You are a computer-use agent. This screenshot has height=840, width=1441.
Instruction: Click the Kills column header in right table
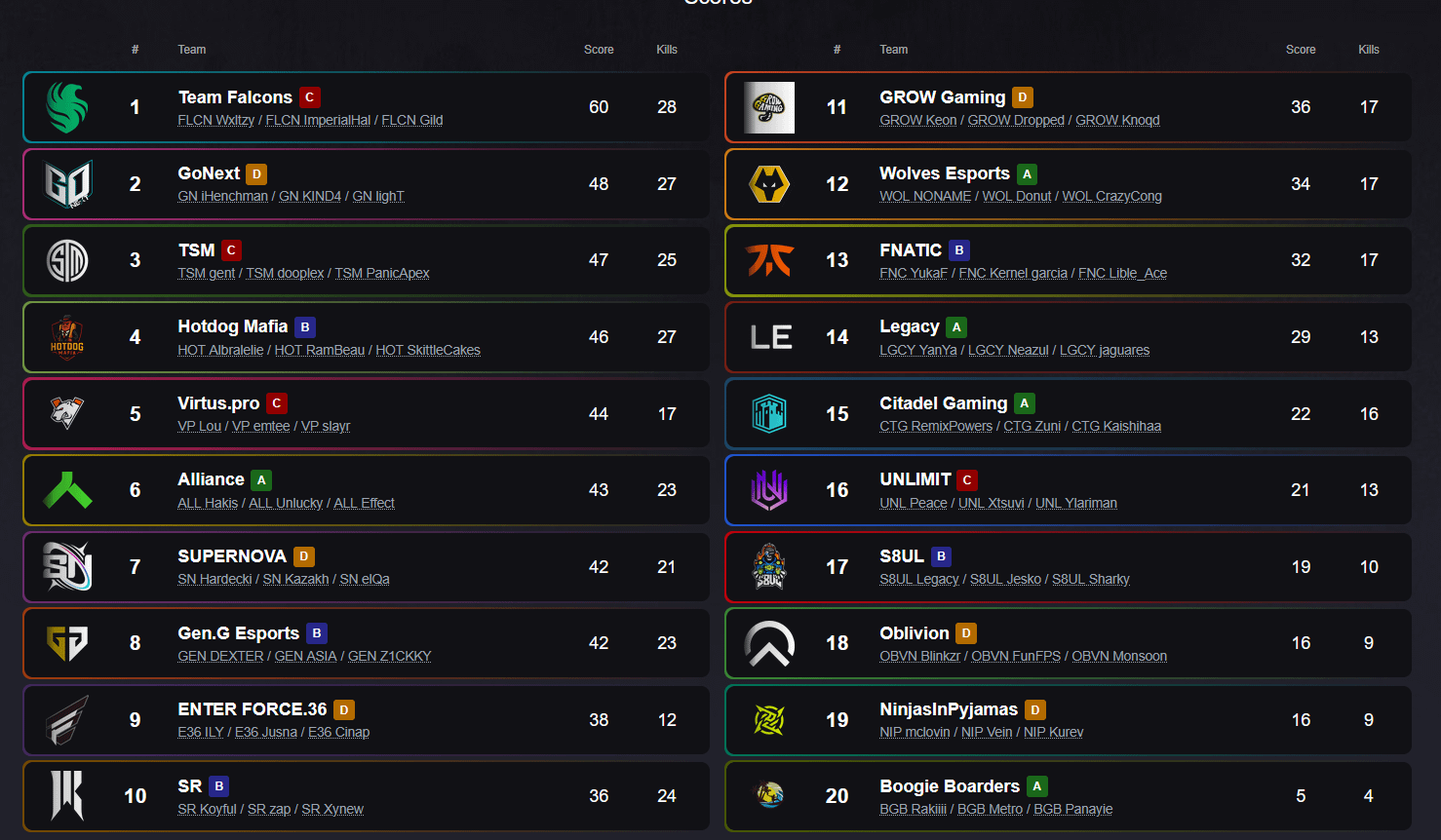(x=1368, y=50)
